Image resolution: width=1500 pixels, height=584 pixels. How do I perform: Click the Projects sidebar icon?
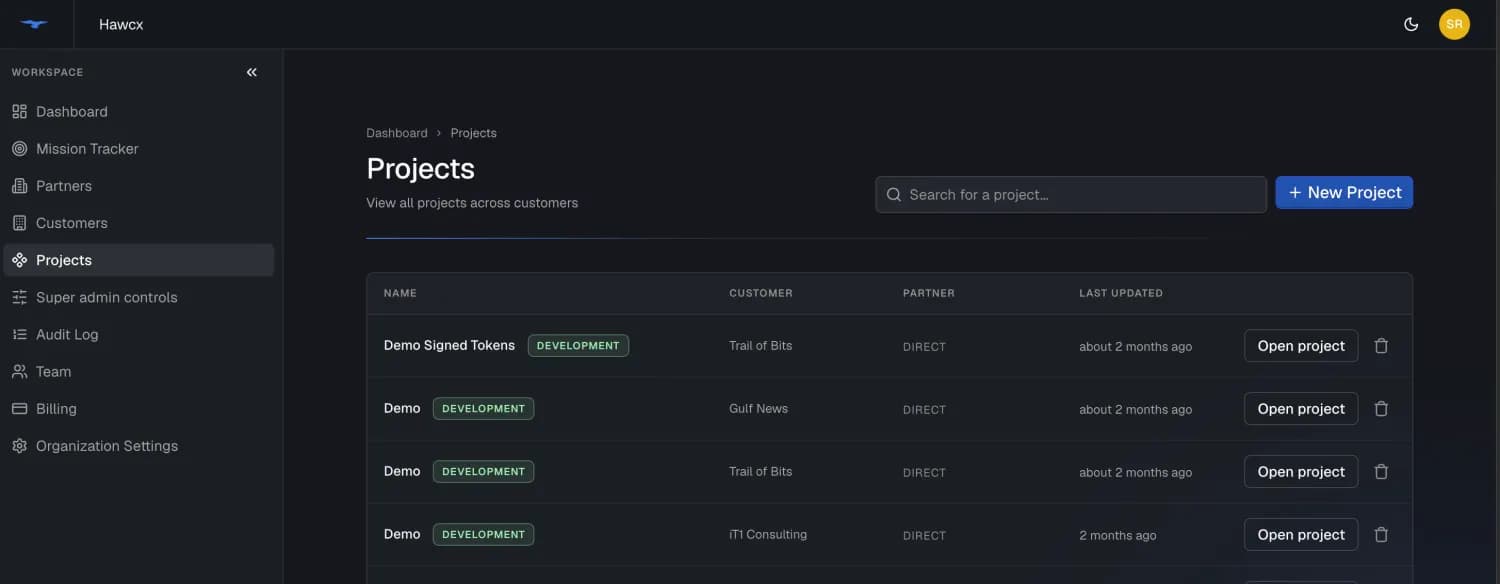[19, 260]
